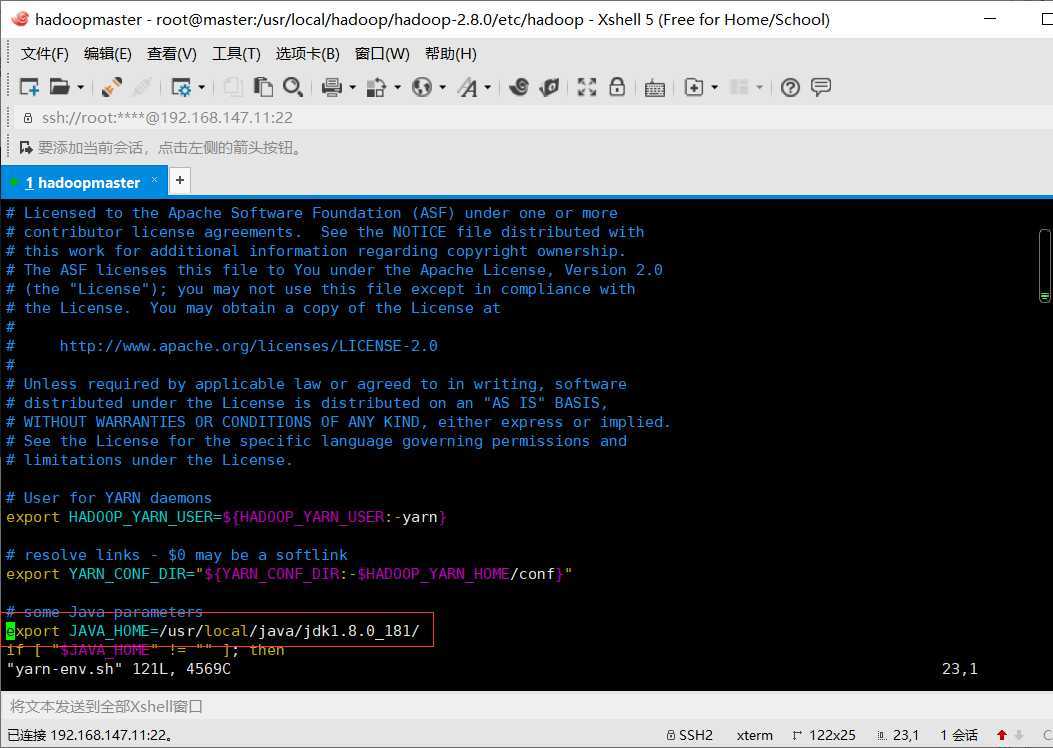Image resolution: width=1053 pixels, height=748 pixels.
Task: Click the Apache license URL text
Action: click(x=248, y=346)
